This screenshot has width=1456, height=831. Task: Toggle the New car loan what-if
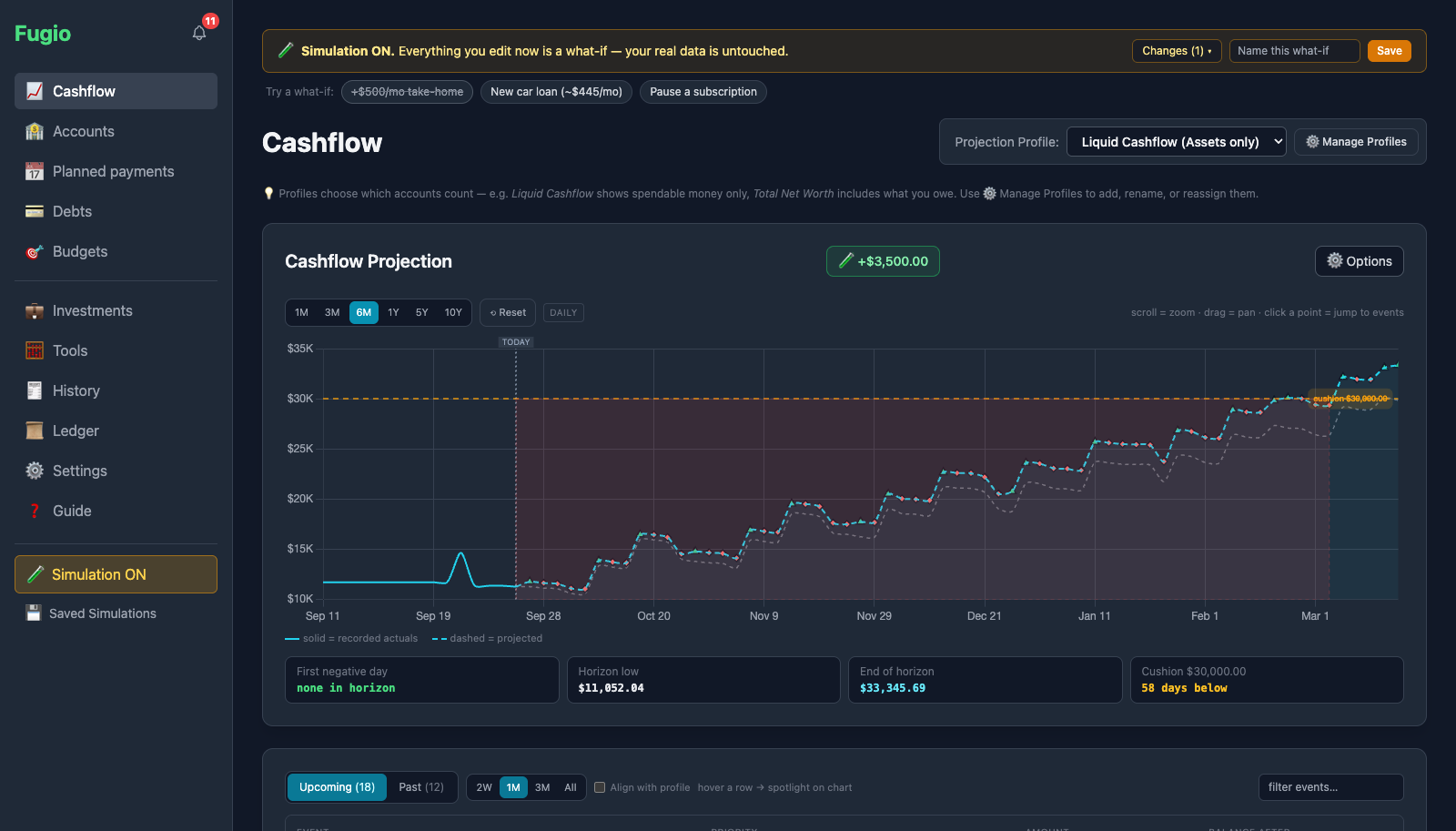[x=556, y=92]
